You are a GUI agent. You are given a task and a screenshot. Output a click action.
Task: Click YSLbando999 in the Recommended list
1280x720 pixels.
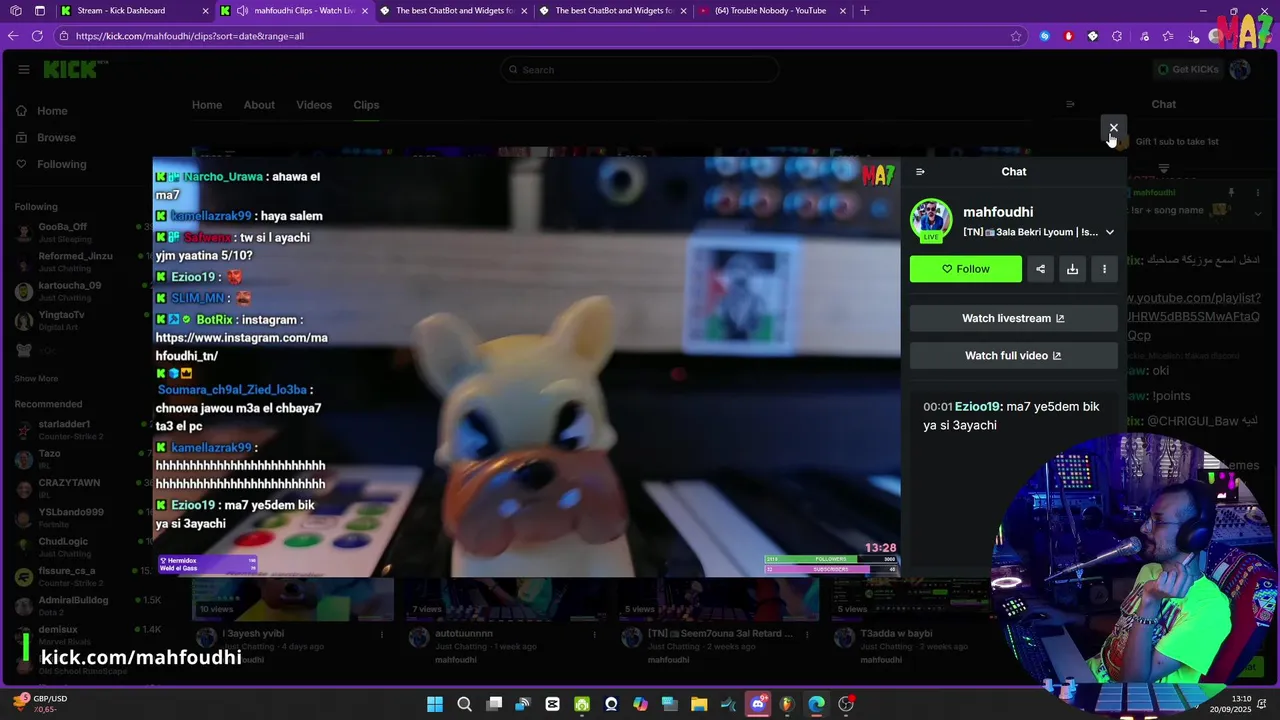point(80,517)
